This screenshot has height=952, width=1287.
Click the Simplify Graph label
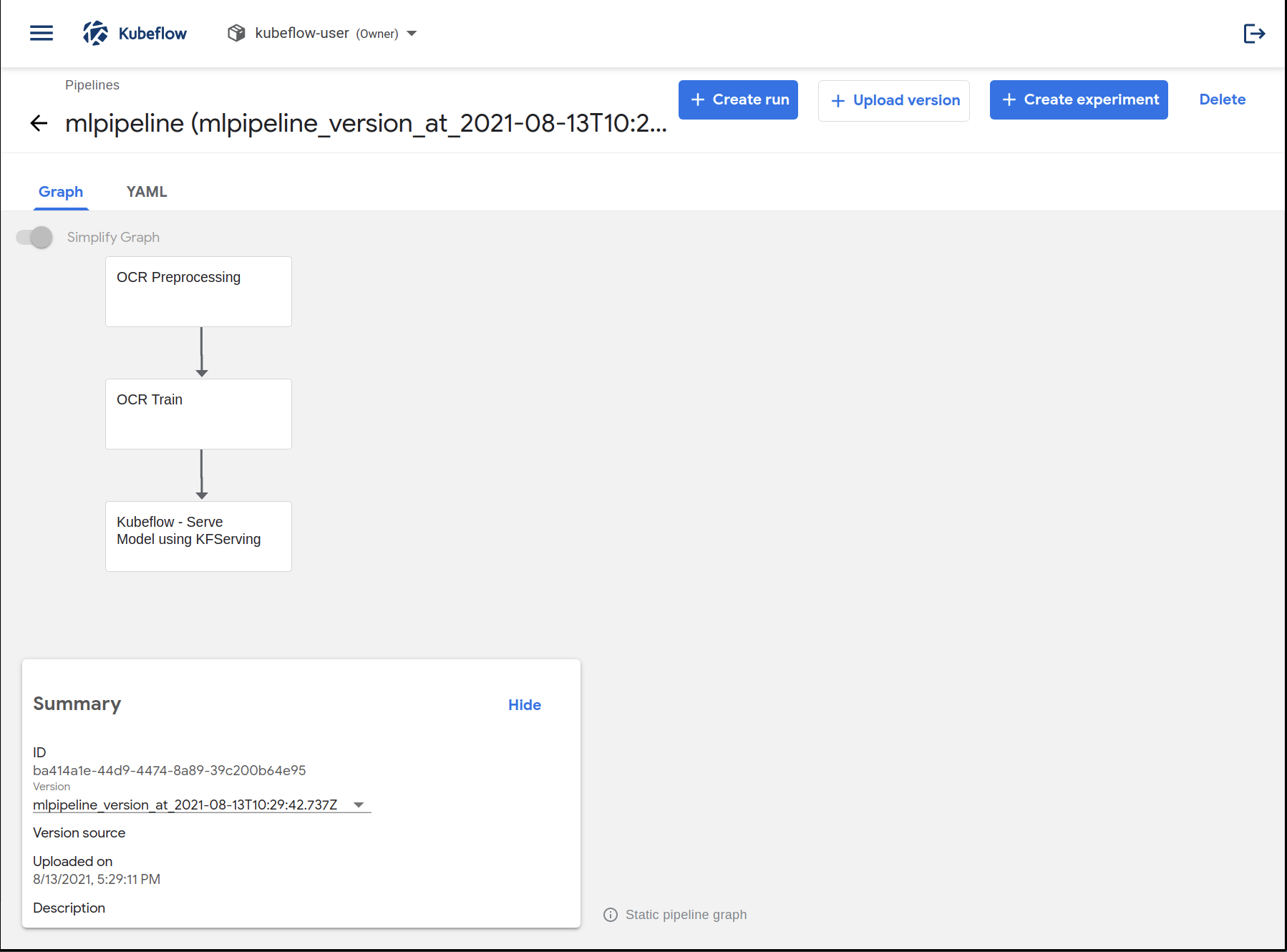[113, 237]
